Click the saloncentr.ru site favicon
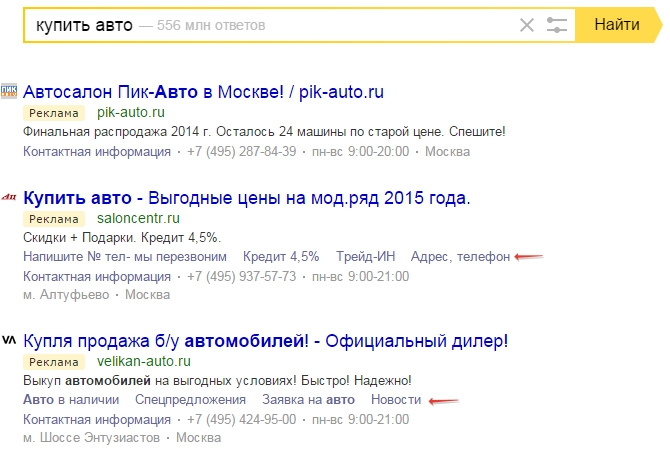Screen dimensions: 670x455 click(x=9, y=197)
